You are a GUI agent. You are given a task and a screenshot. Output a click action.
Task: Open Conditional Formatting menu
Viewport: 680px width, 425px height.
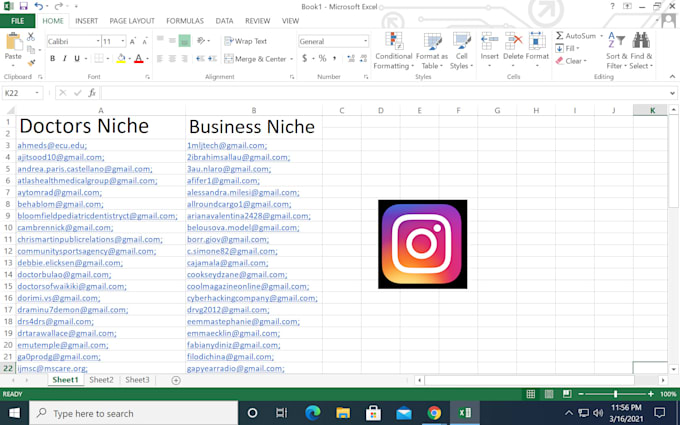393,51
